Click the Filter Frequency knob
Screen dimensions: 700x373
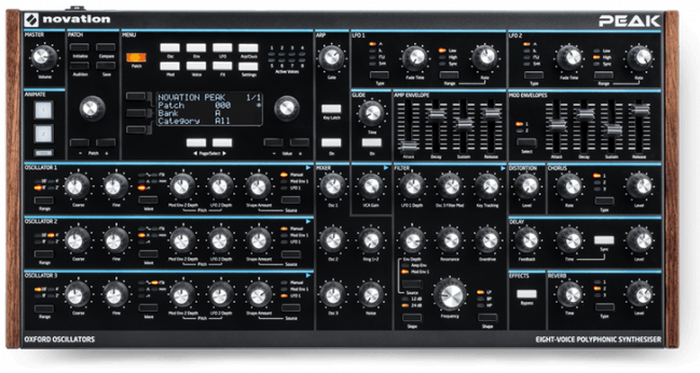click(450, 294)
